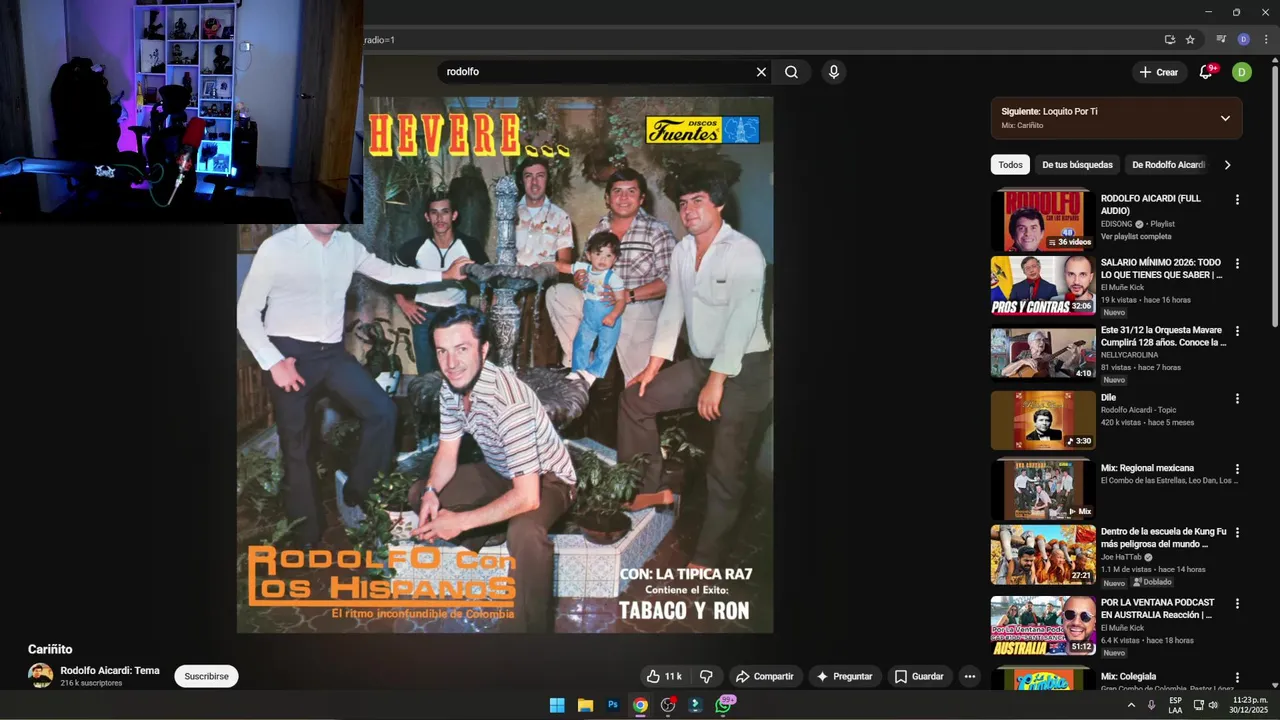The height and width of the screenshot is (720, 1280).
Task: Open WhatsApp from the taskbar
Action: 724,705
